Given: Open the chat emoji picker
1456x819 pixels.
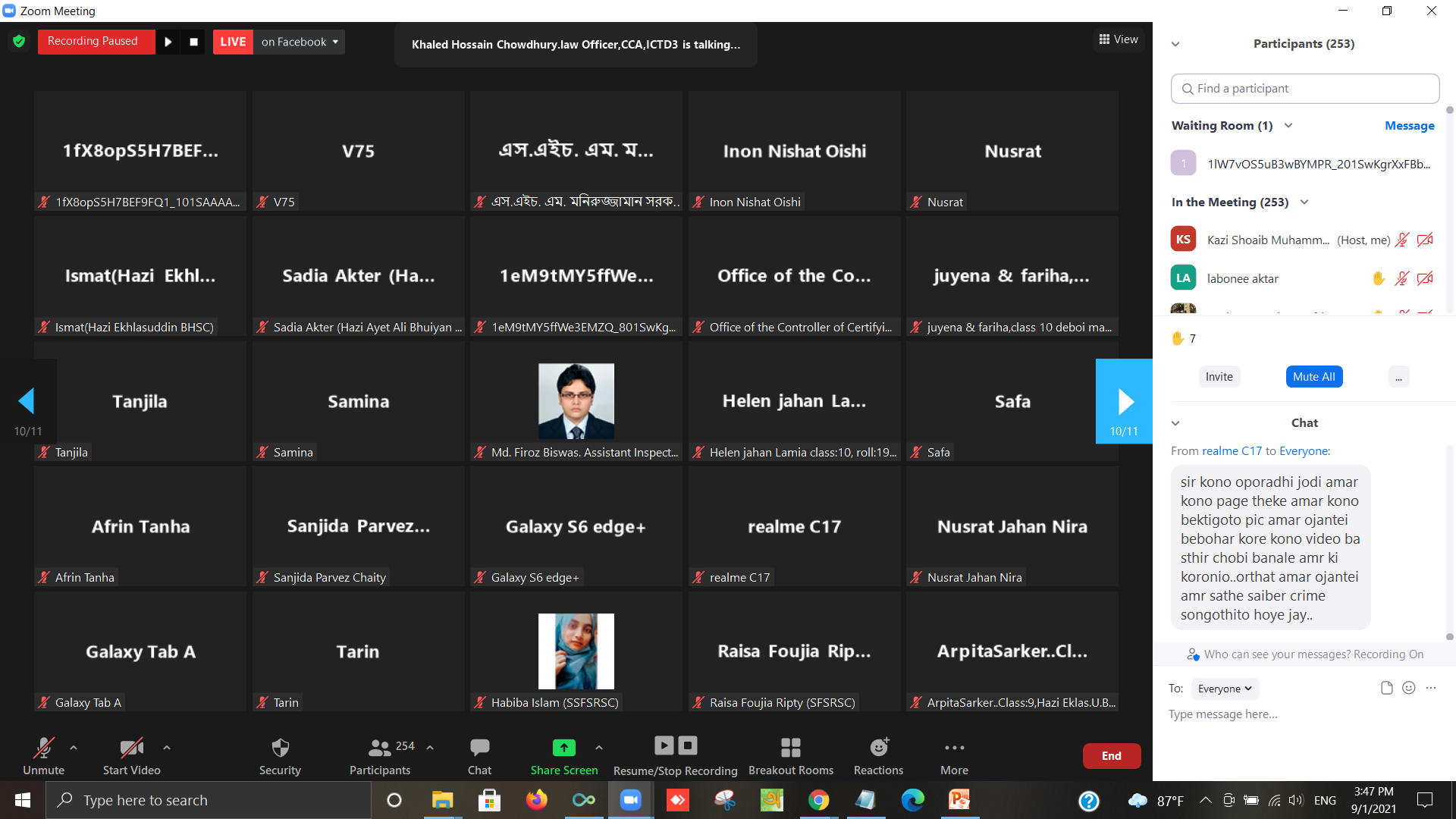Looking at the screenshot, I should click(1408, 688).
